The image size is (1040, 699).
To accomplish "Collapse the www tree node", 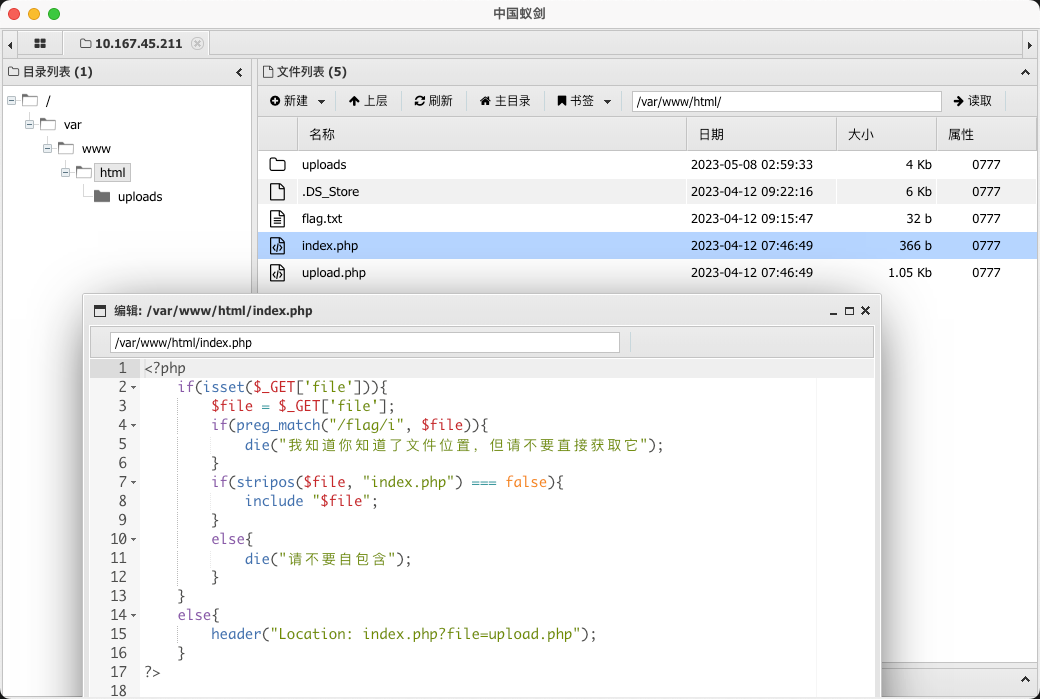I will coord(48,148).
